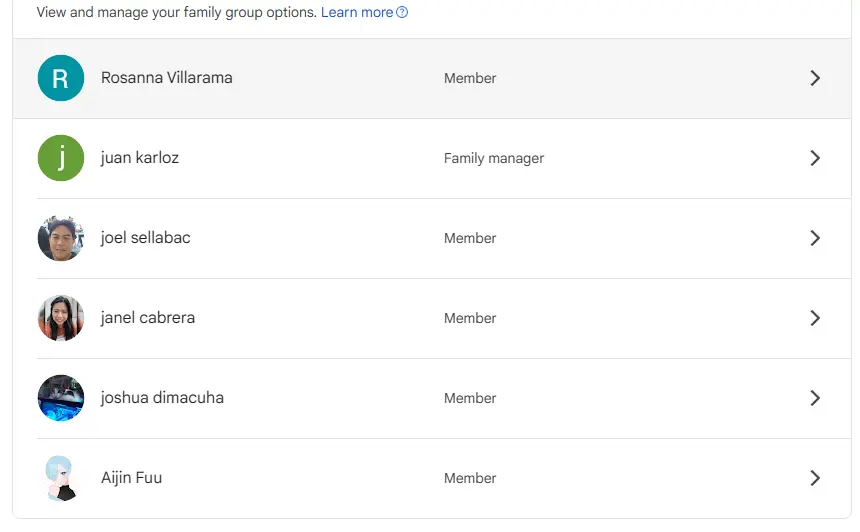Click the Member label for Aijin Fuu
Viewport: 860px width, 532px height.
(470, 478)
